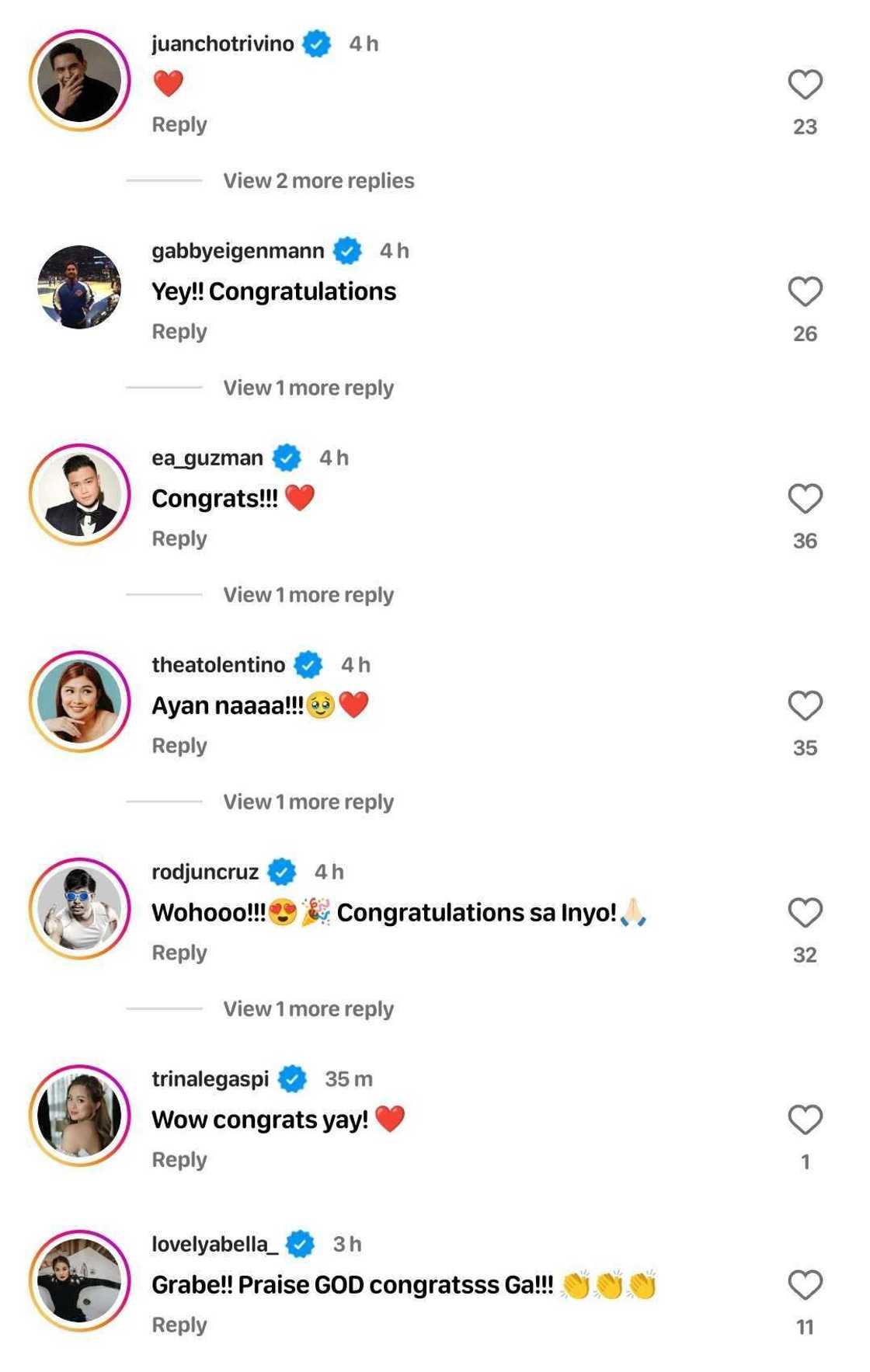The width and height of the screenshot is (870, 1372).
Task: Expand the hidden reply under ea_guzman's comment
Action: point(308,595)
